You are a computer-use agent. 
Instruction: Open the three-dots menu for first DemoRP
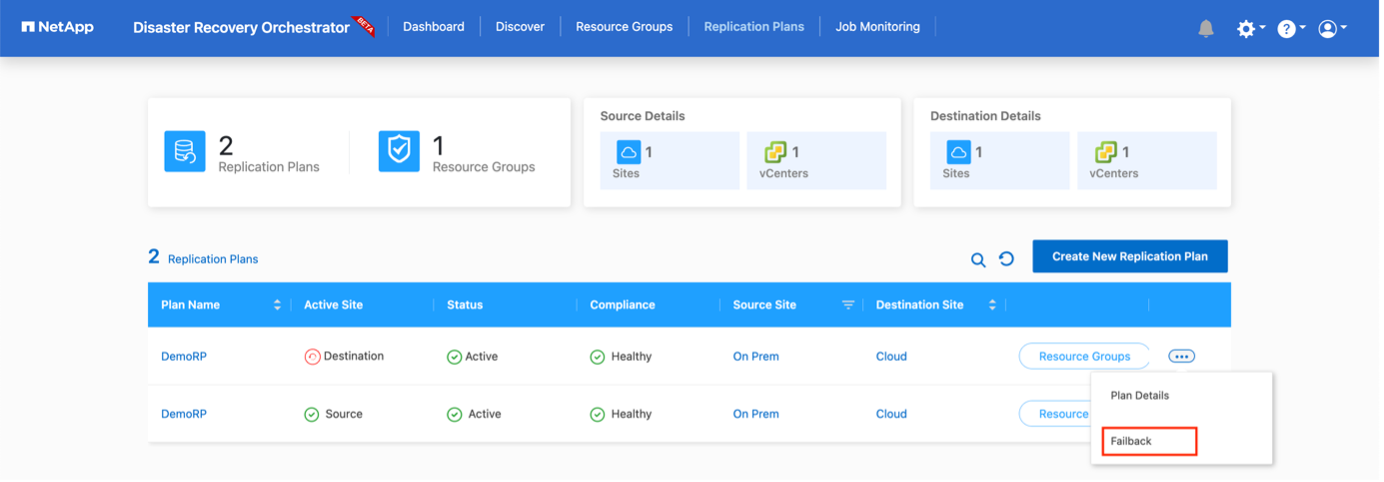[1181, 356]
